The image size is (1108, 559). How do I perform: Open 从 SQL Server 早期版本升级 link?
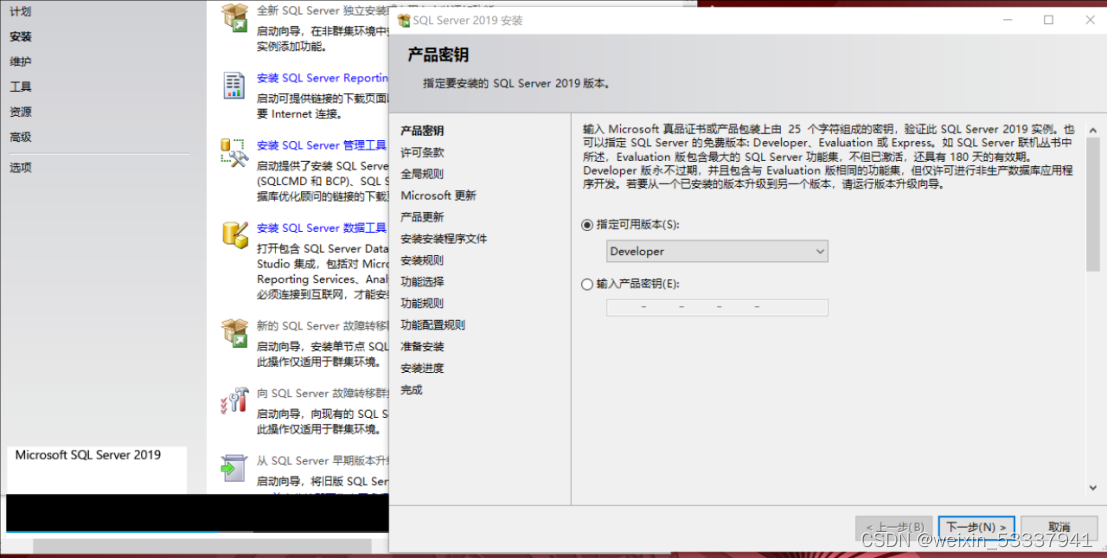323,461
